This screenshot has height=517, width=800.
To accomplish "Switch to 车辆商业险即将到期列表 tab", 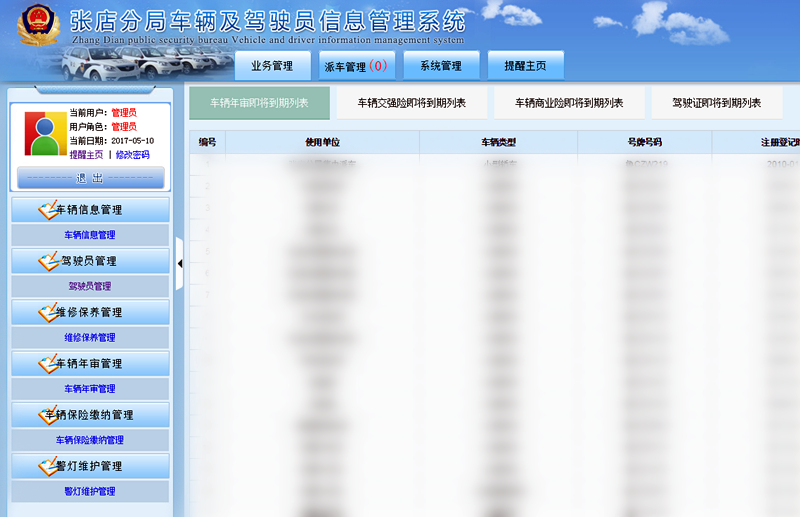I will [x=569, y=103].
